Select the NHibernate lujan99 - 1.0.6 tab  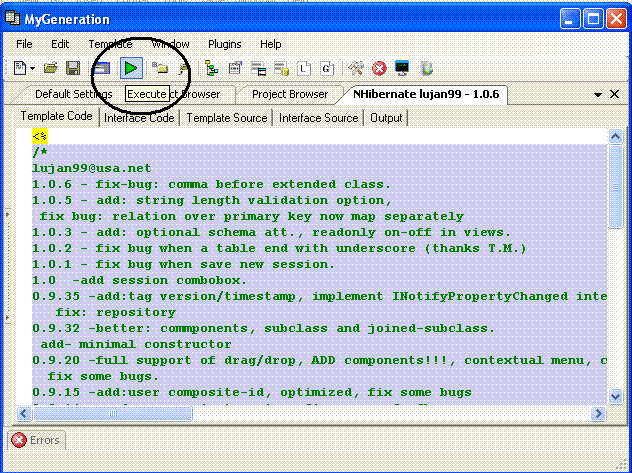coord(426,94)
